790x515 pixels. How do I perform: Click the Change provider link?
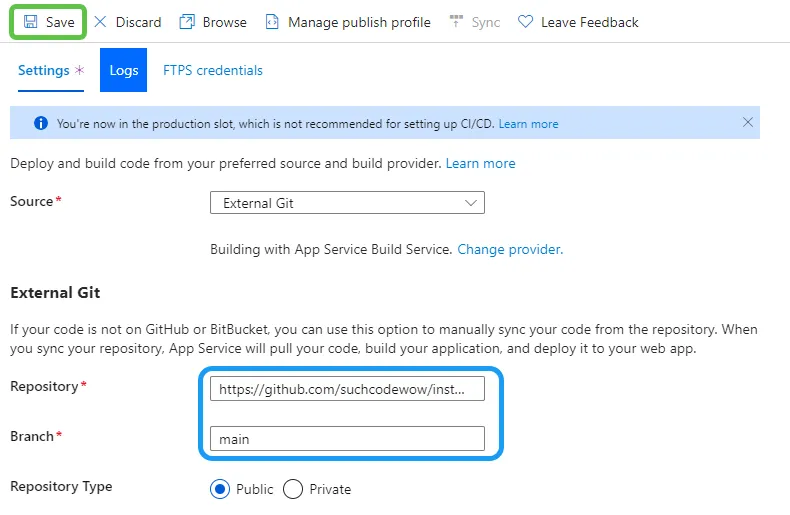(x=510, y=249)
